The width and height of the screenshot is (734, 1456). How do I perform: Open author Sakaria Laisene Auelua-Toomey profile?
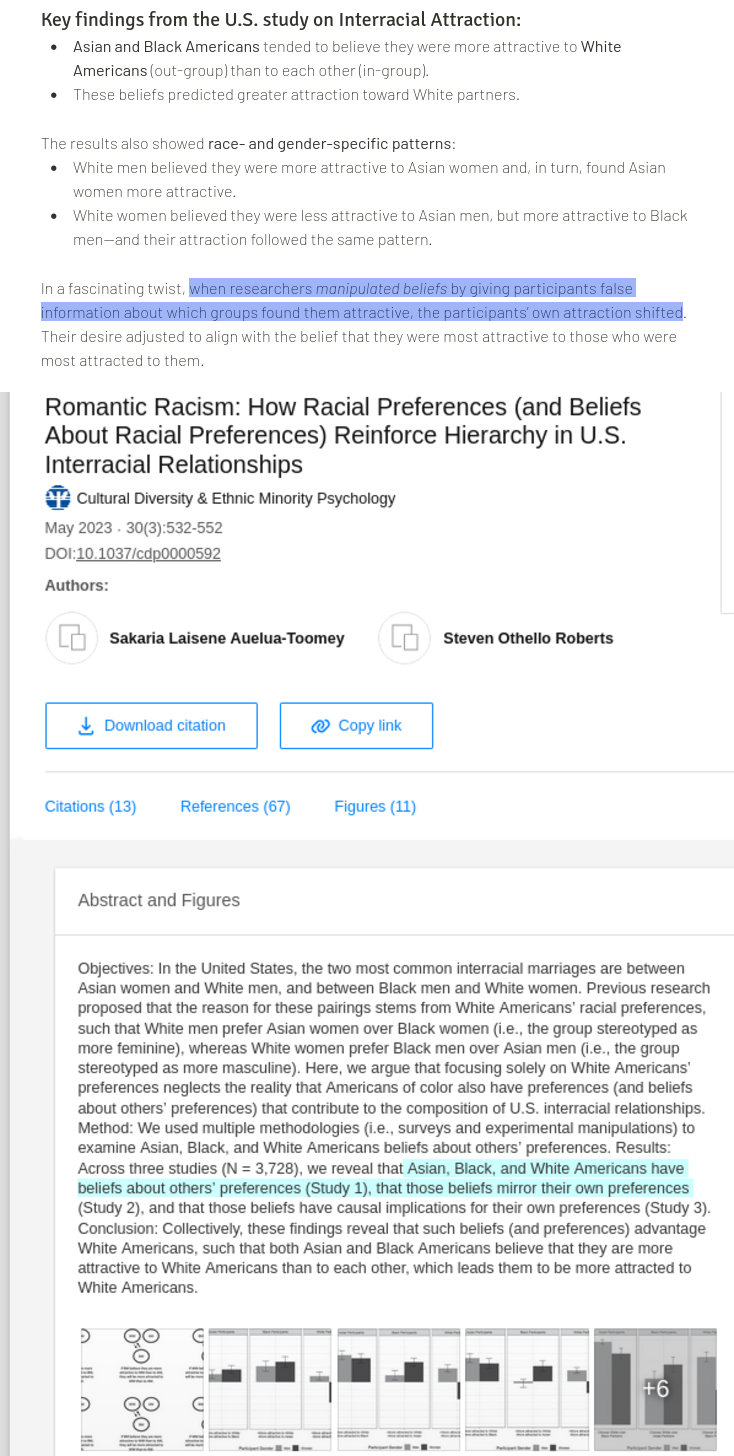click(227, 638)
